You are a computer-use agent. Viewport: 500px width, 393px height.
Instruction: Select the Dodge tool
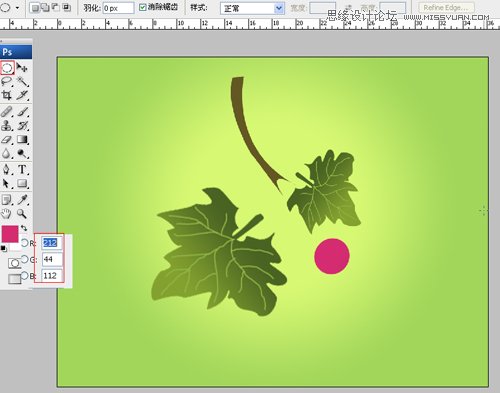click(x=22, y=154)
